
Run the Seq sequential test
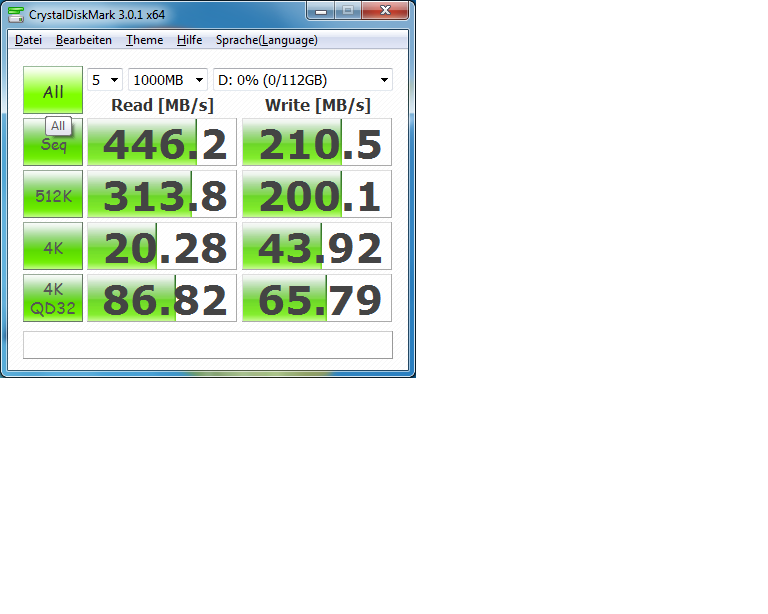coord(53,142)
